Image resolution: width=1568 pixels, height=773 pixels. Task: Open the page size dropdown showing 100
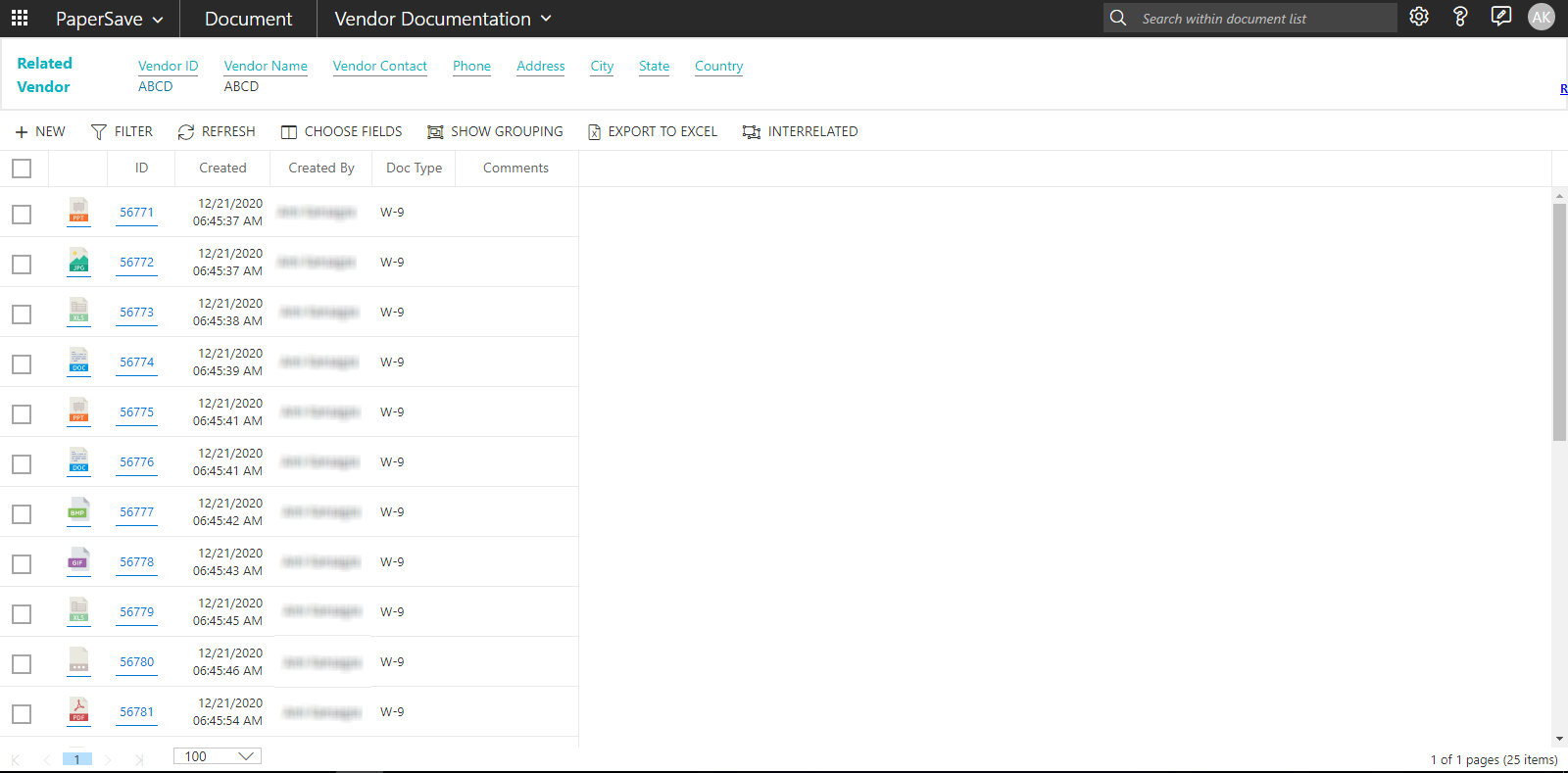(218, 756)
